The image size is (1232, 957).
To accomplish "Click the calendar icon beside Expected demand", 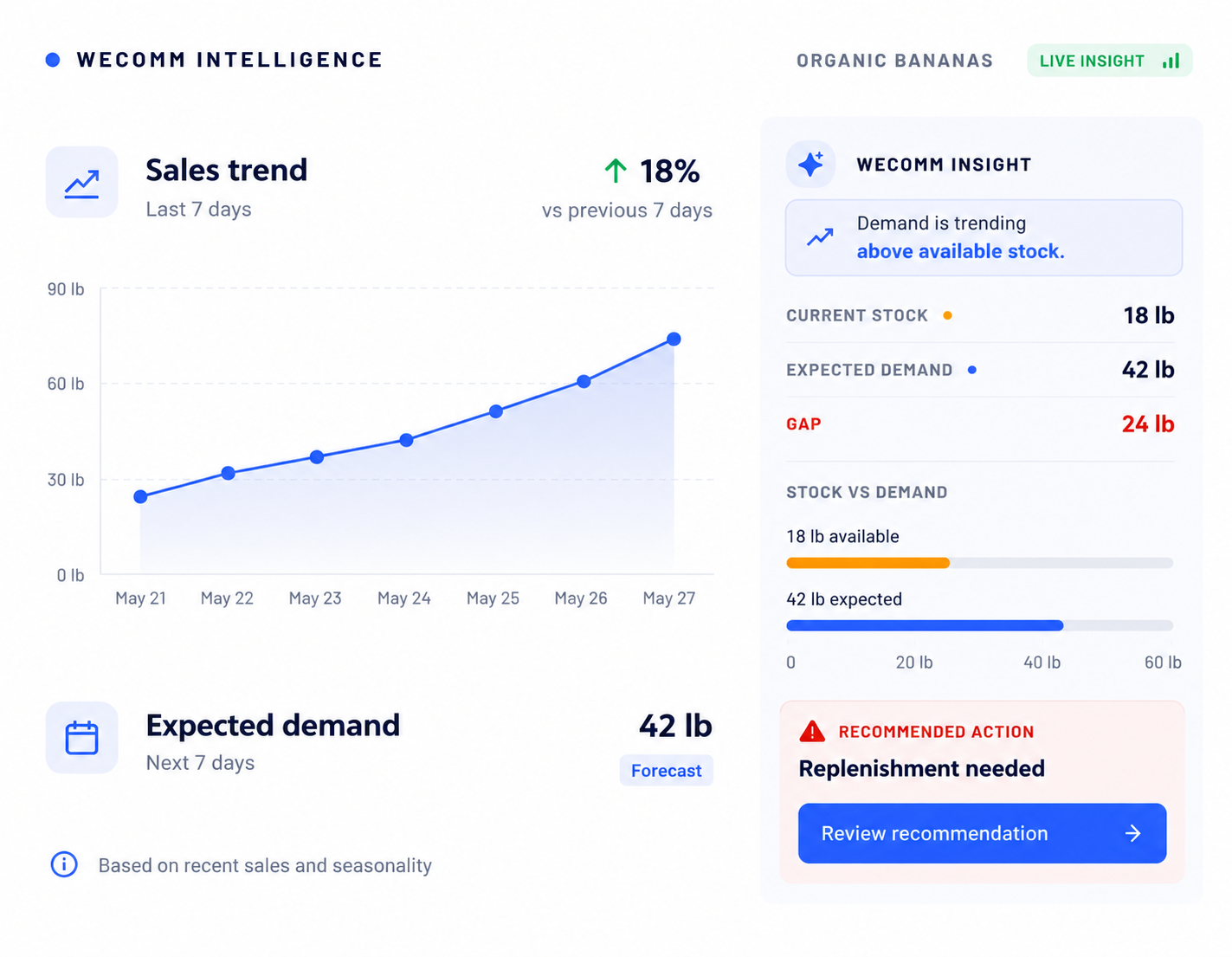I will [x=81, y=737].
